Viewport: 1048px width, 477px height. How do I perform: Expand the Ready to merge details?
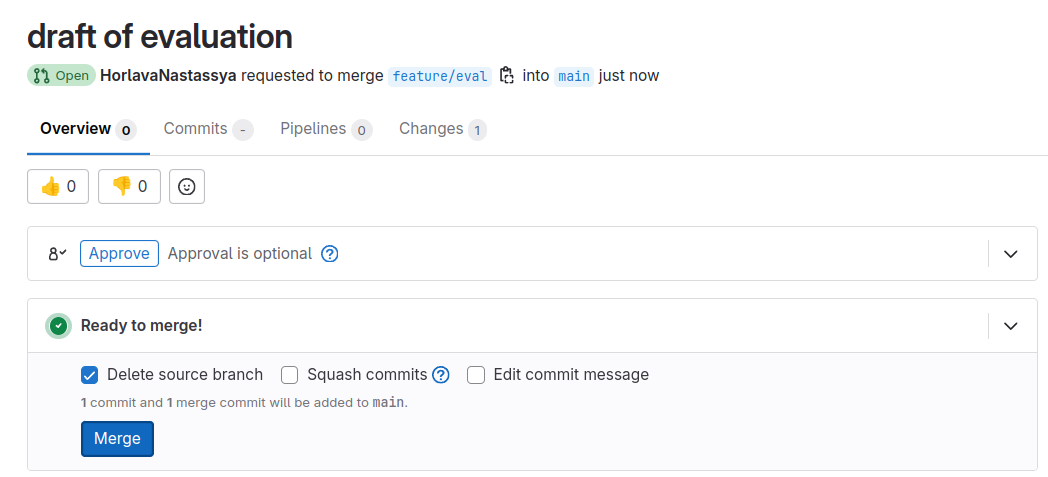[x=1011, y=325]
